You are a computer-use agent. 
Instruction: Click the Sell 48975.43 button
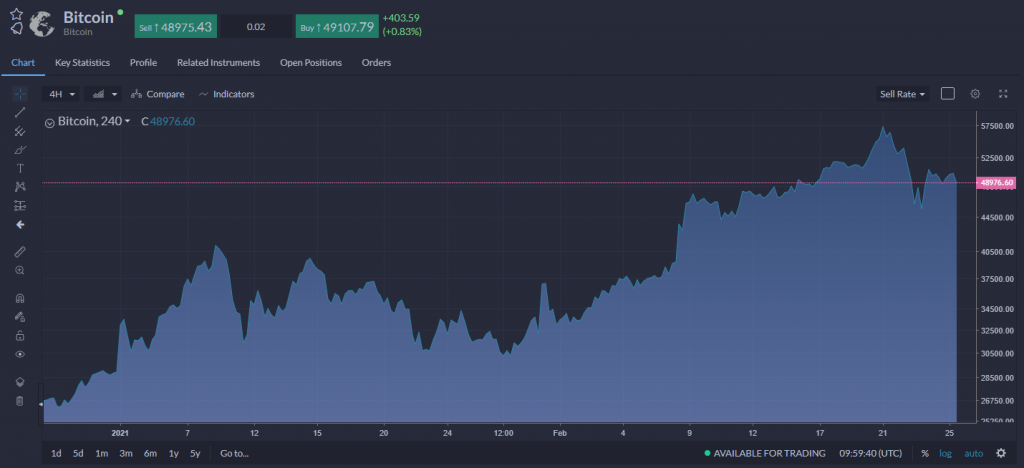tap(176, 27)
